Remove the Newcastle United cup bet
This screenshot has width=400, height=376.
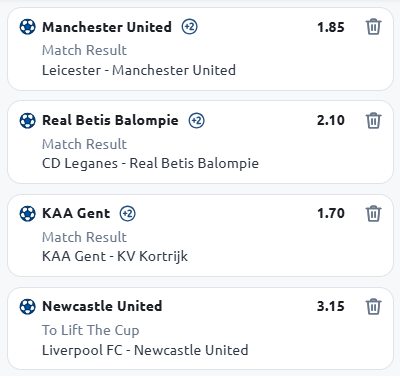click(x=373, y=306)
